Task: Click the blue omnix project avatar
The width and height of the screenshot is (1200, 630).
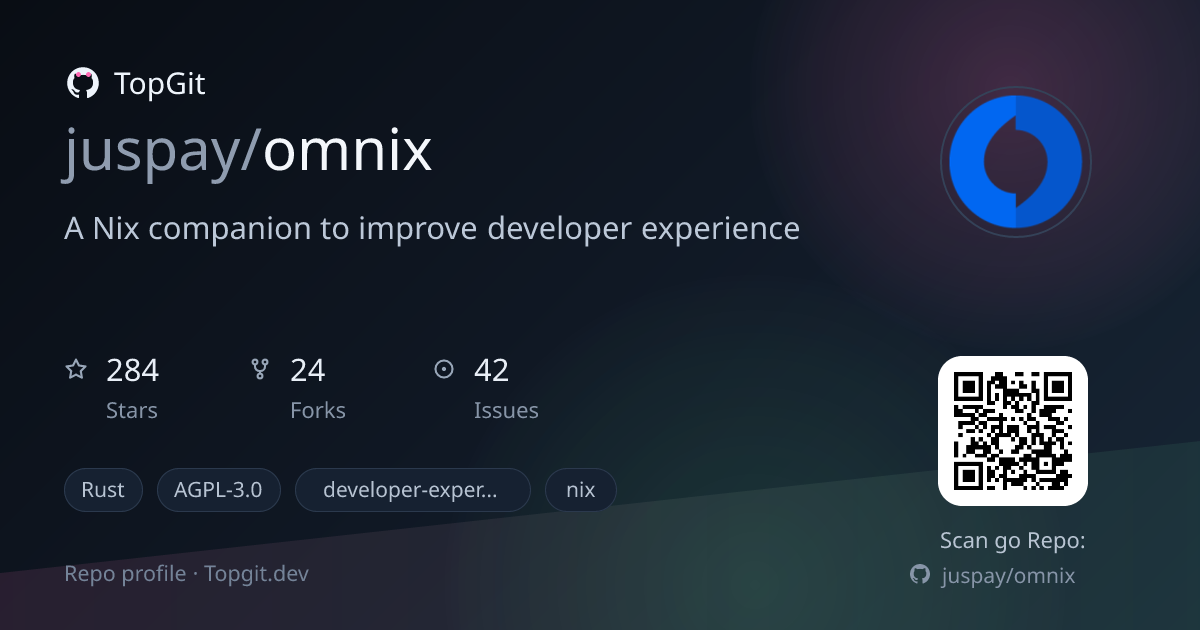Action: click(x=1015, y=162)
